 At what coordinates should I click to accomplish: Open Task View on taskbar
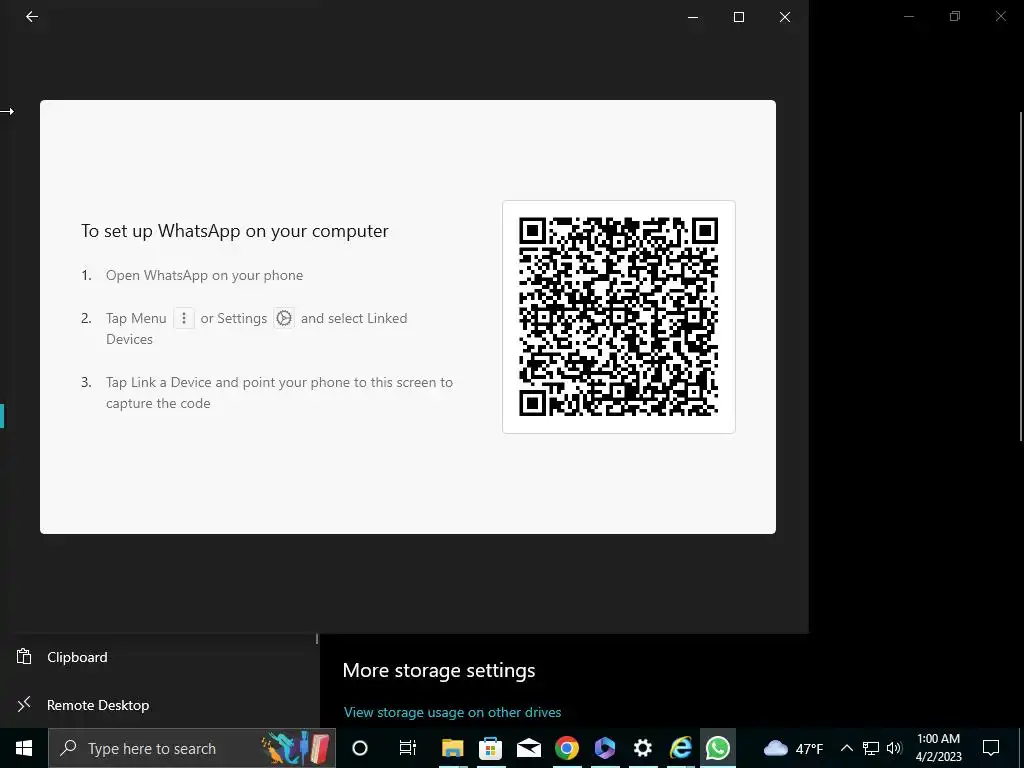click(408, 748)
